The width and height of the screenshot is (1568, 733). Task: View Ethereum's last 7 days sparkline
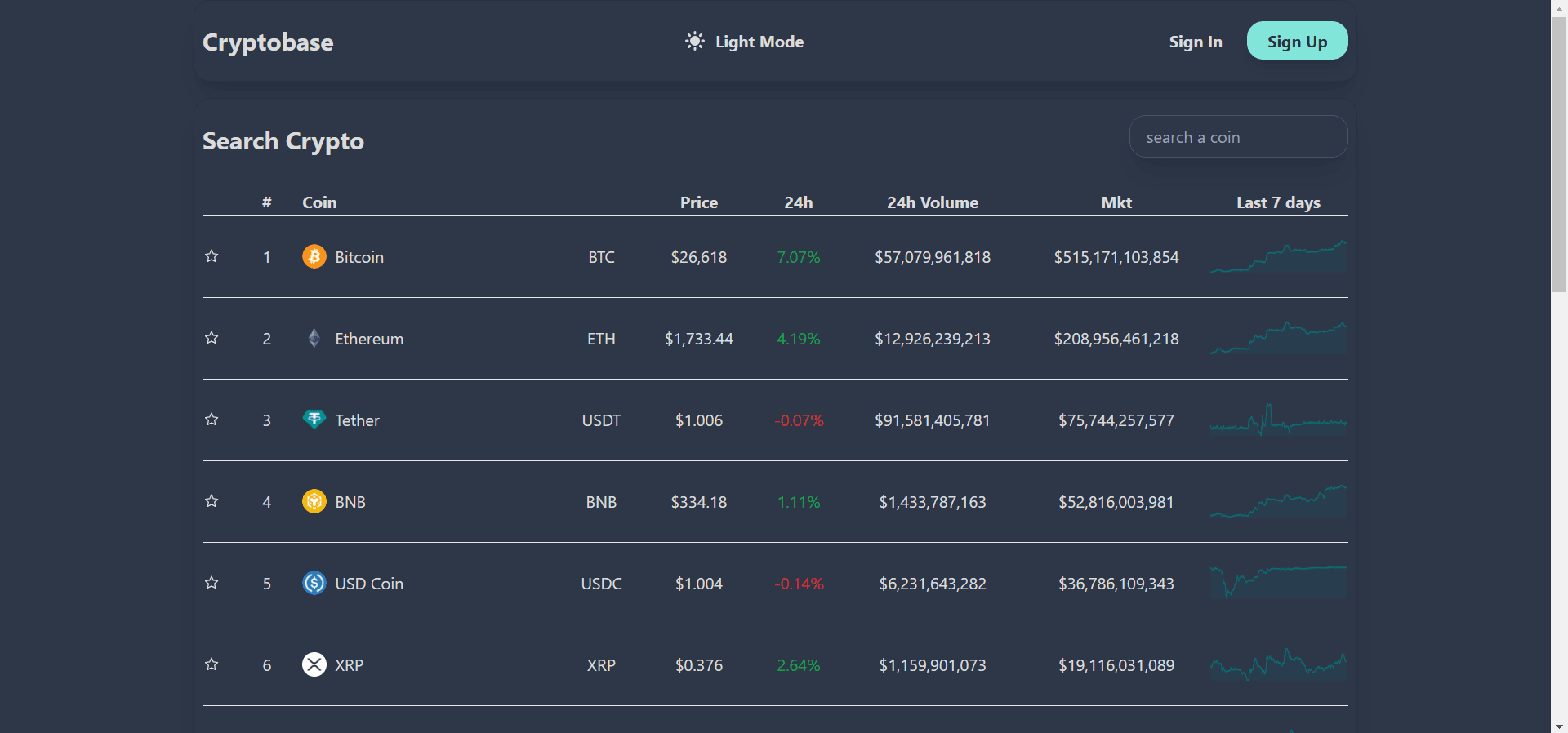click(x=1278, y=338)
